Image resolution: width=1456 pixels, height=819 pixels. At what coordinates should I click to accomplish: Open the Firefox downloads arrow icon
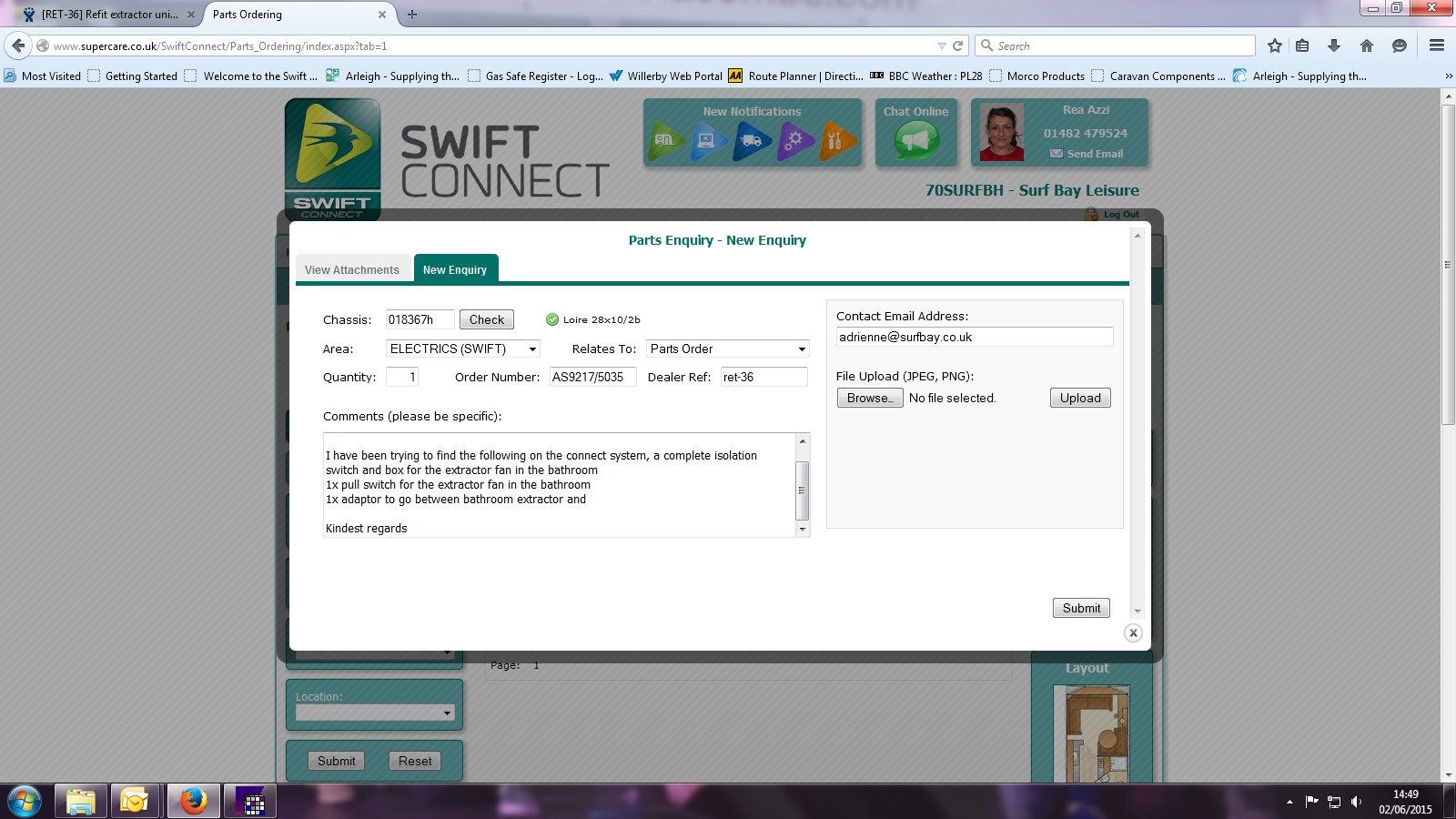[1334, 45]
